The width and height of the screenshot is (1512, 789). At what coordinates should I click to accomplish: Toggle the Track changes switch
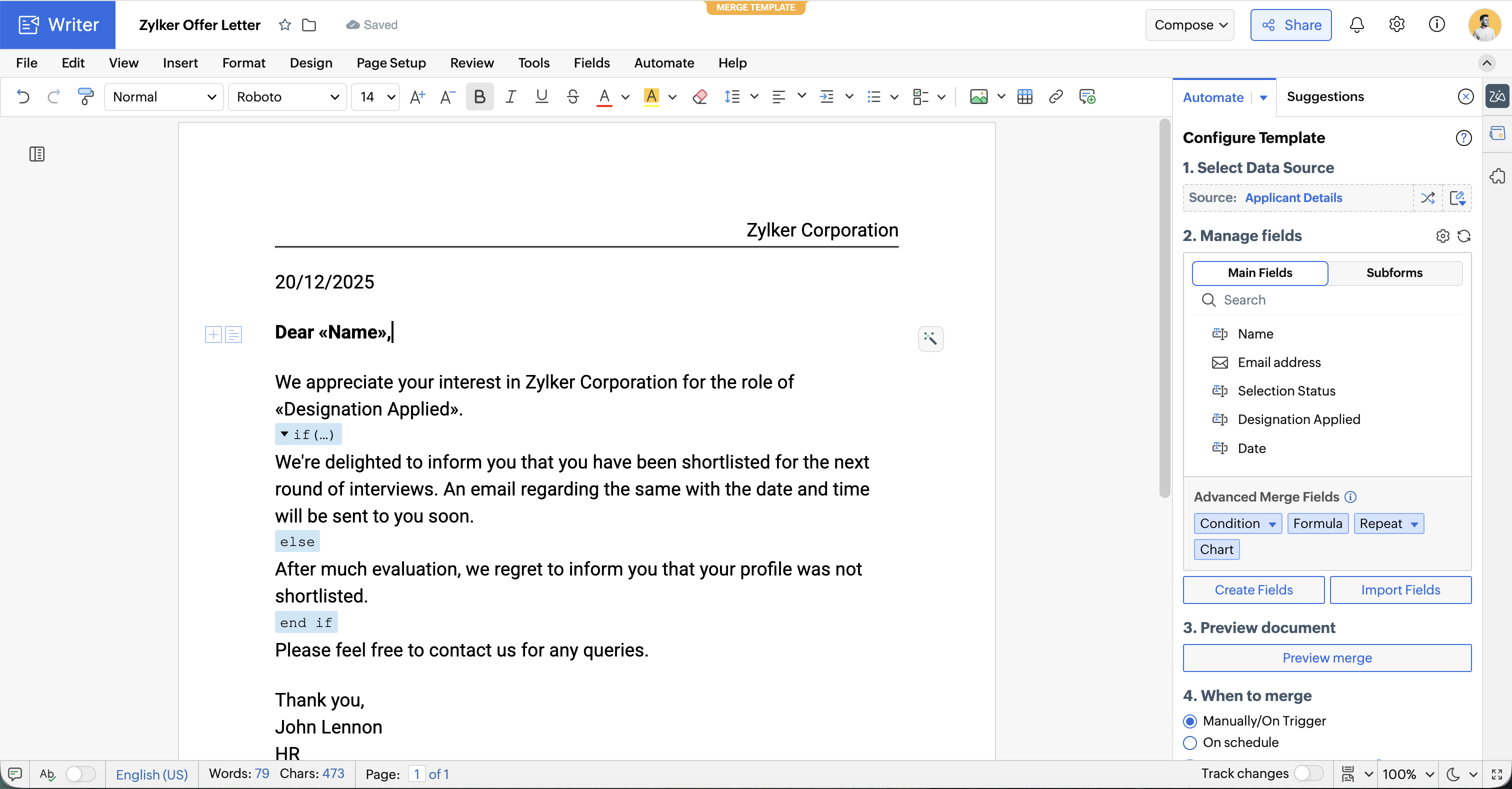pos(1308,773)
